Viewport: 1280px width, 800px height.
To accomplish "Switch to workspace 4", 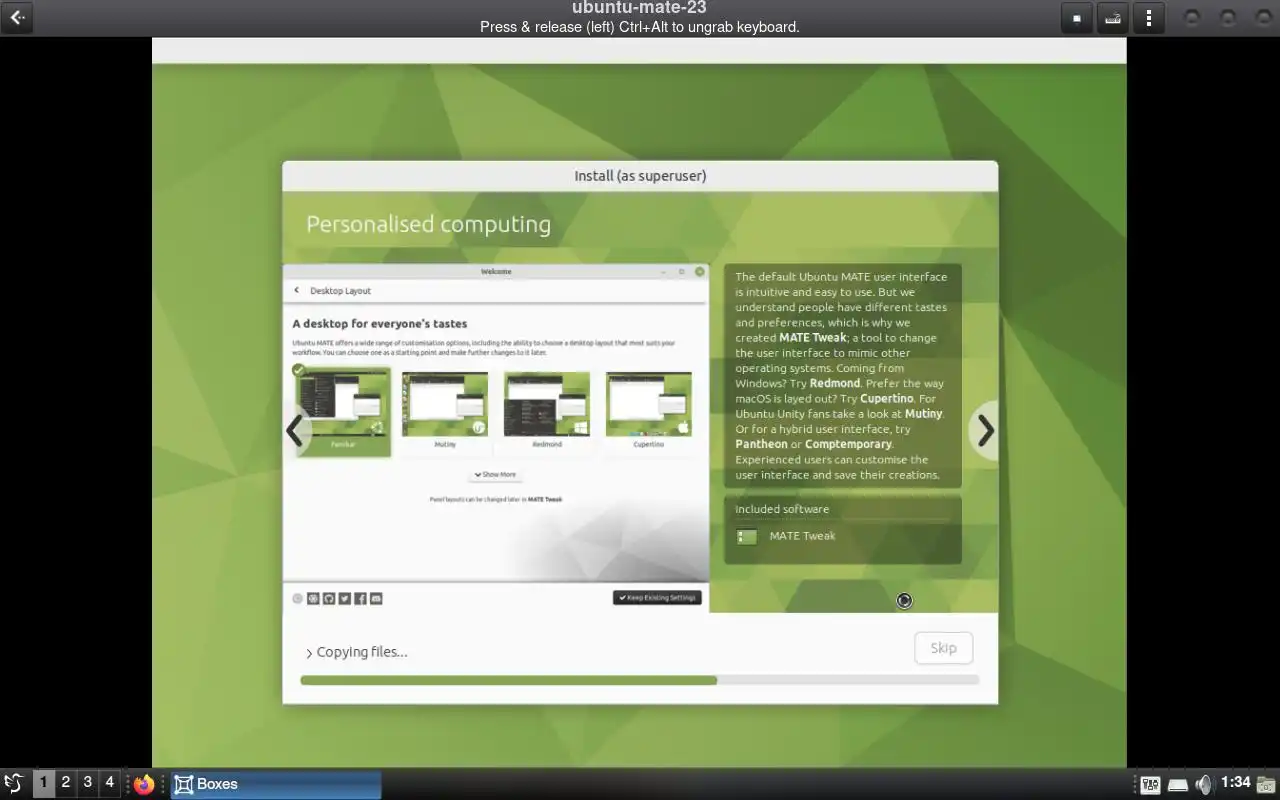I will [x=110, y=783].
